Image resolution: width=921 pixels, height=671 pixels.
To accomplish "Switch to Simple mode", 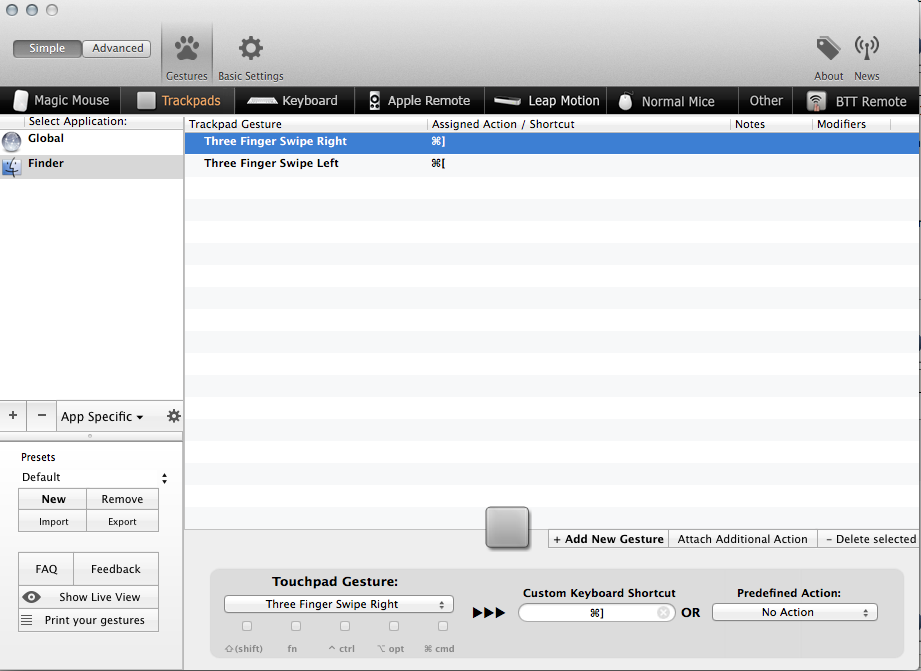I will [x=47, y=48].
